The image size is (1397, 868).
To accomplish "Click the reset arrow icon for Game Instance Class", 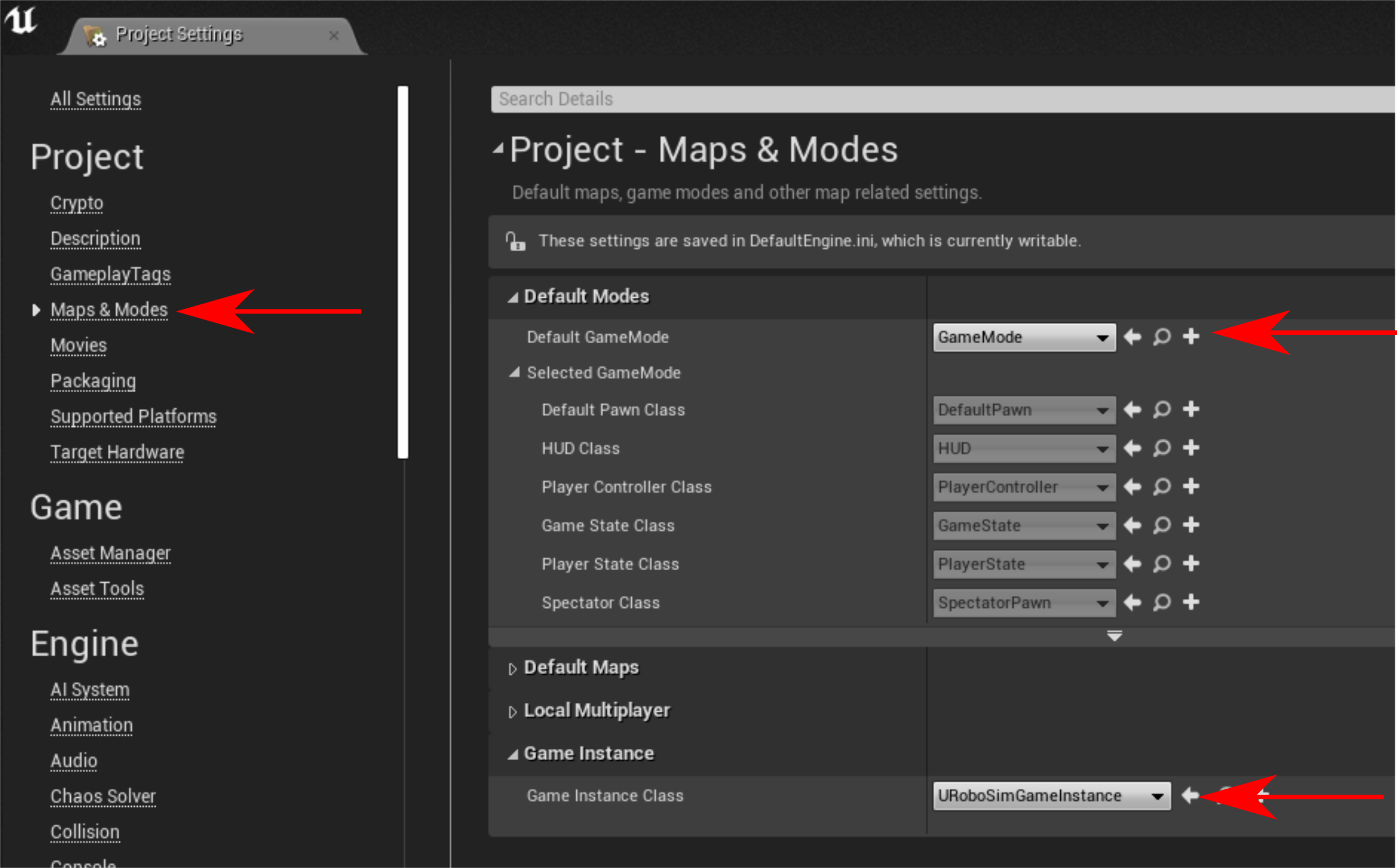I will pyautogui.click(x=1184, y=796).
